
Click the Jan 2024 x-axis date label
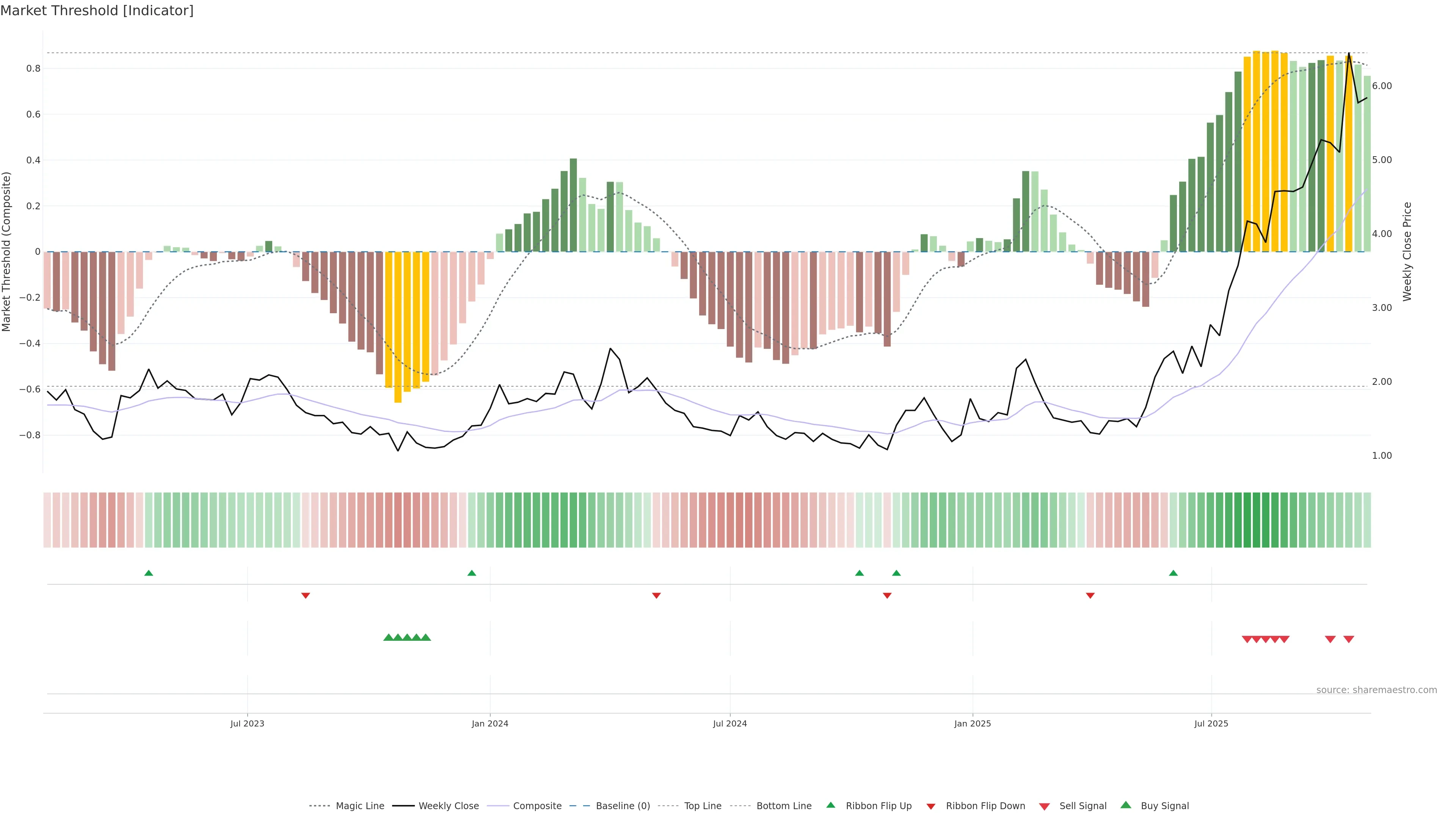490,723
